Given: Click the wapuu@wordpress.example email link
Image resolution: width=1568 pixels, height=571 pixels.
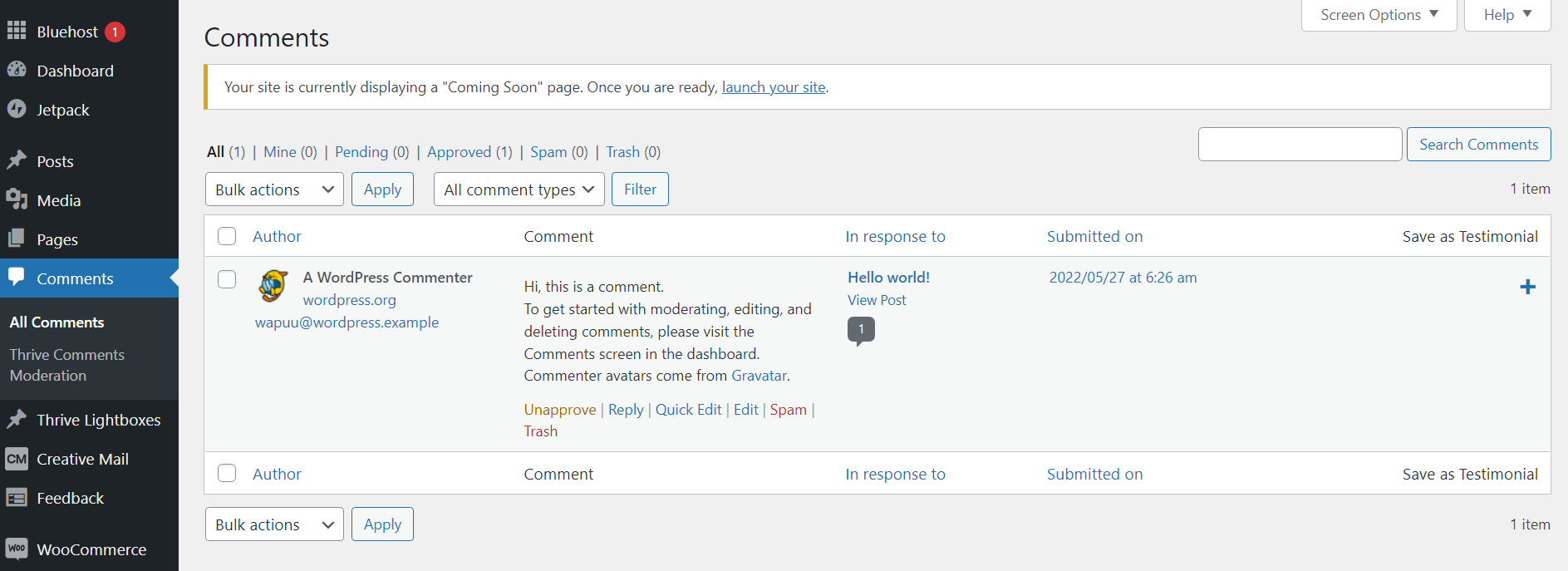Looking at the screenshot, I should (x=347, y=322).
